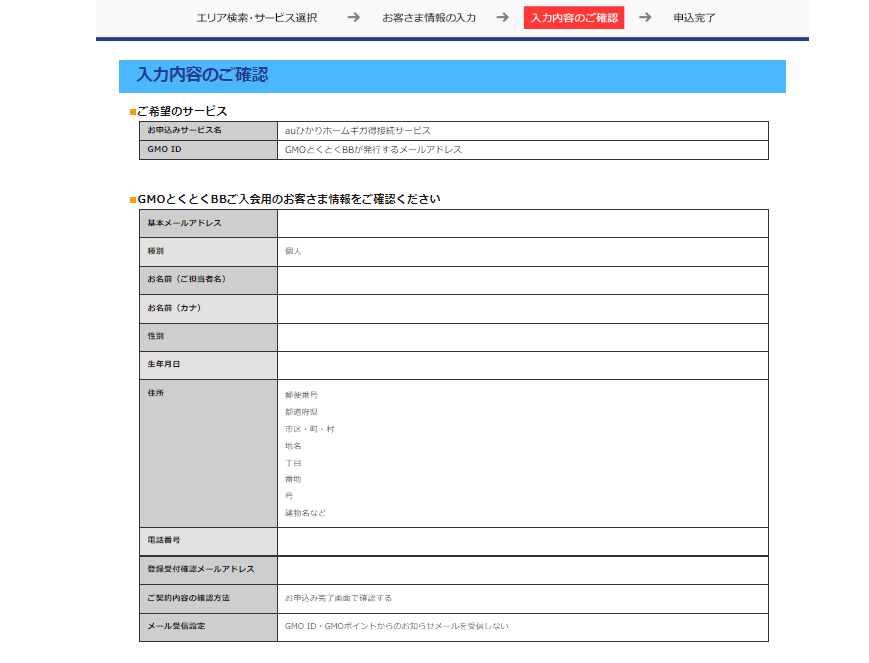Click the エリア検索・サービス選択 step
This screenshot has height=663, width=869.
coord(257,18)
